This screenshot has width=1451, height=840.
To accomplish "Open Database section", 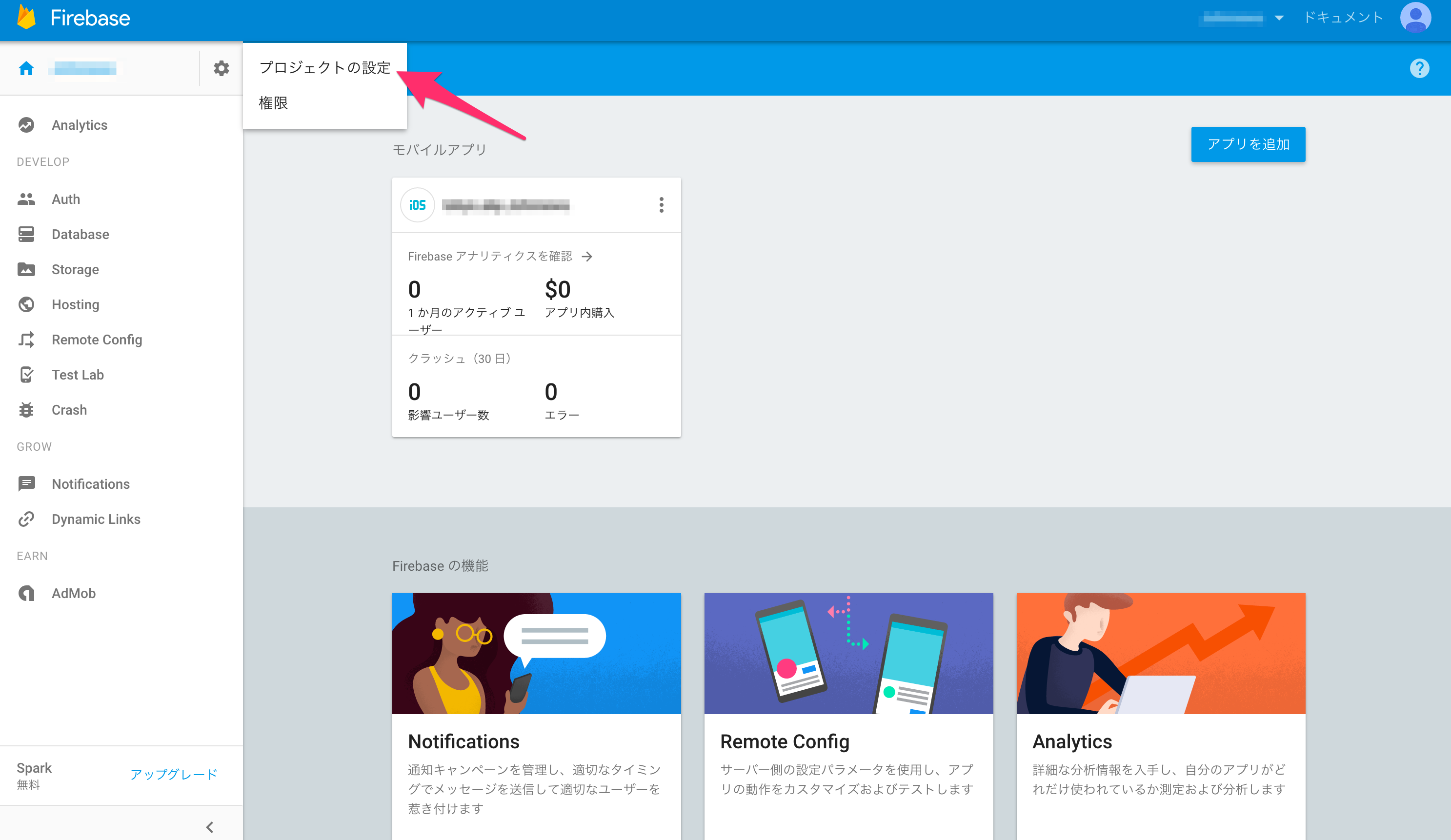I will 81,234.
